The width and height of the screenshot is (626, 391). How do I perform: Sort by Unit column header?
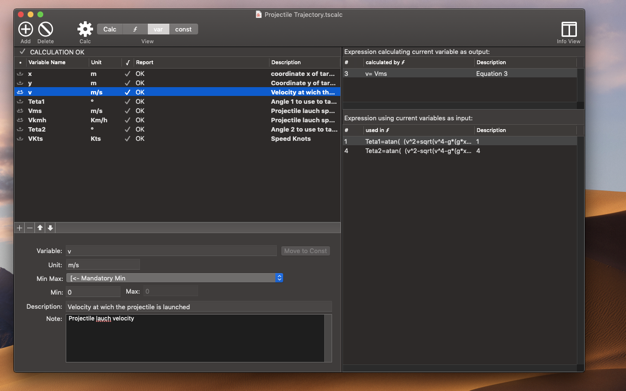tap(105, 62)
